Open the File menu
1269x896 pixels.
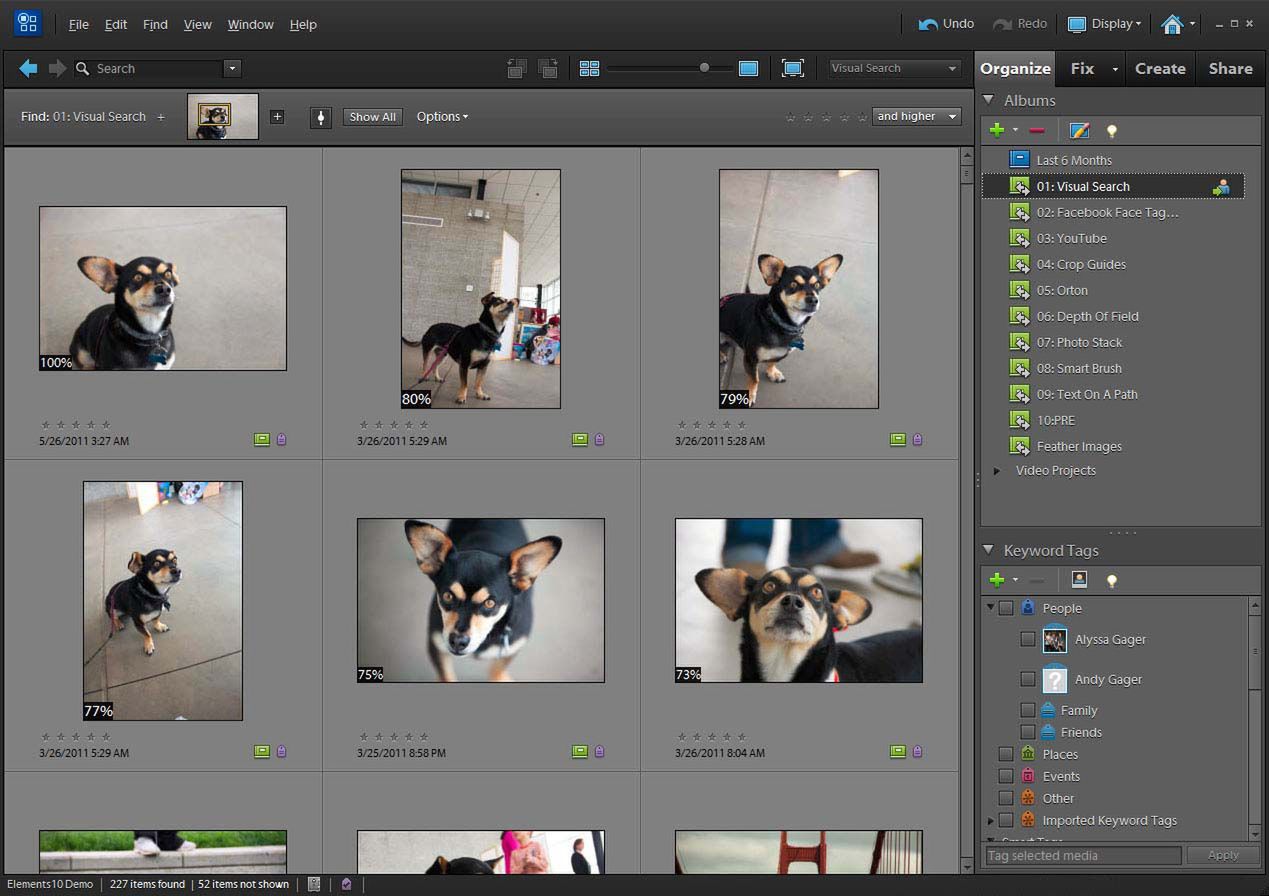coord(79,24)
